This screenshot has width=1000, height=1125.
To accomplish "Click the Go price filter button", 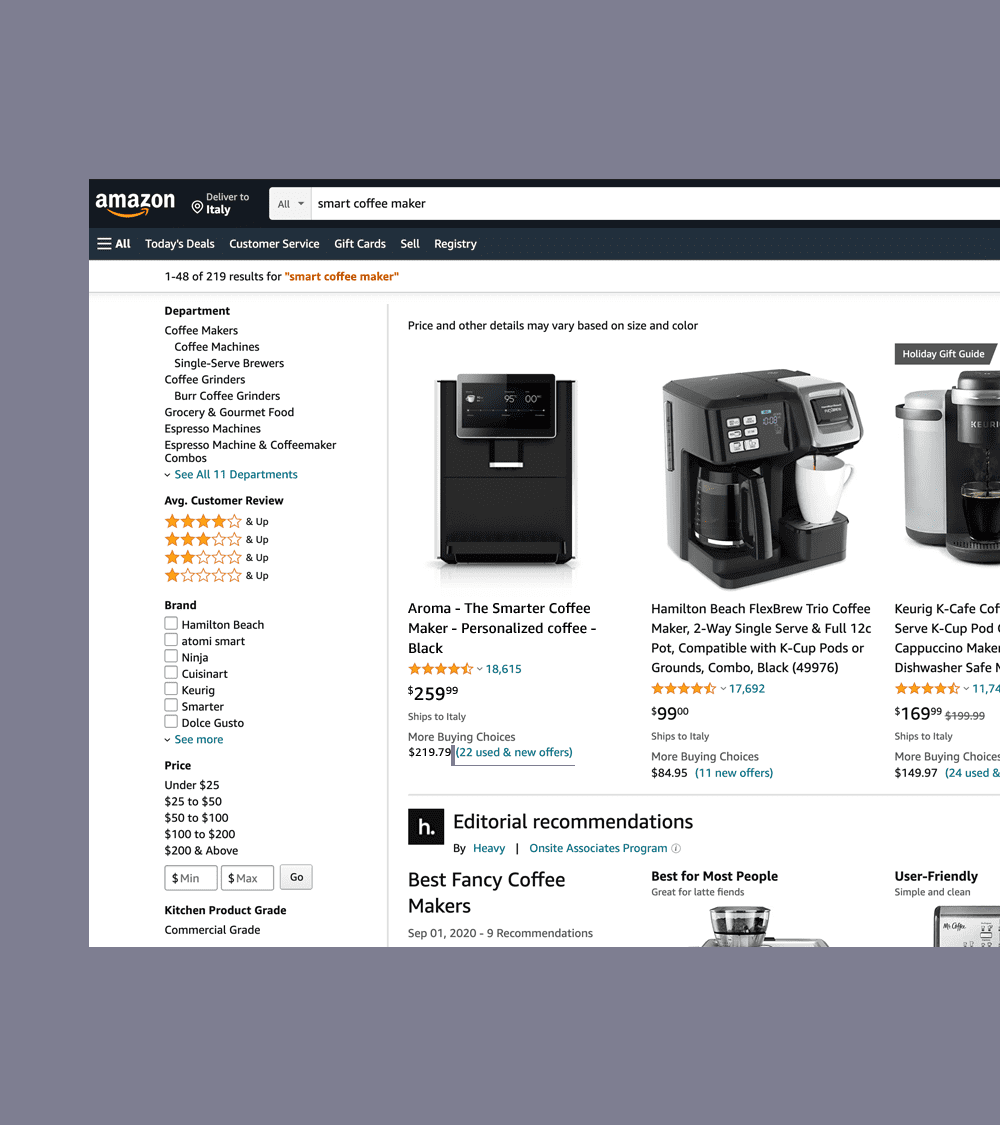I will [296, 877].
